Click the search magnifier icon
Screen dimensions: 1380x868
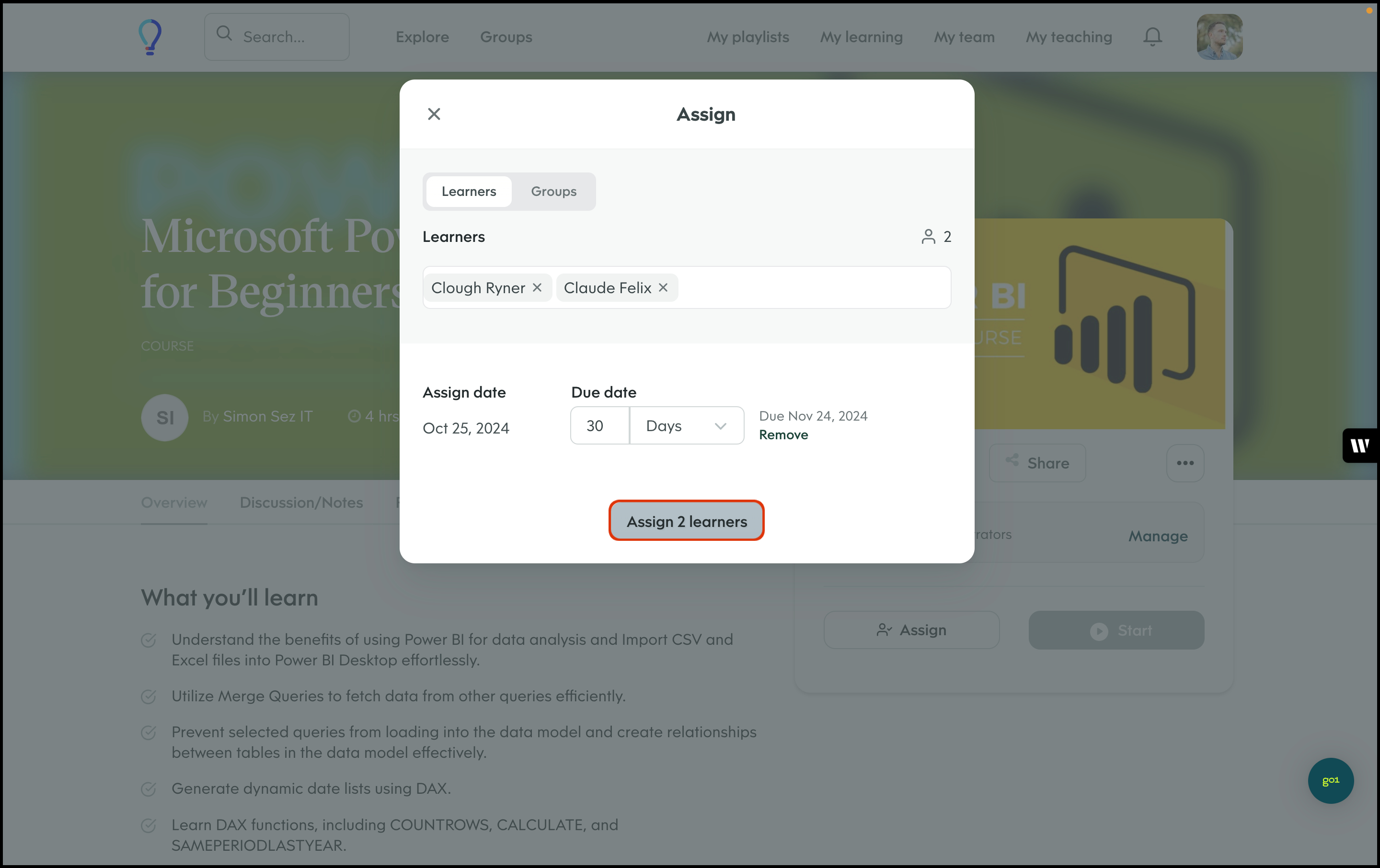click(224, 34)
